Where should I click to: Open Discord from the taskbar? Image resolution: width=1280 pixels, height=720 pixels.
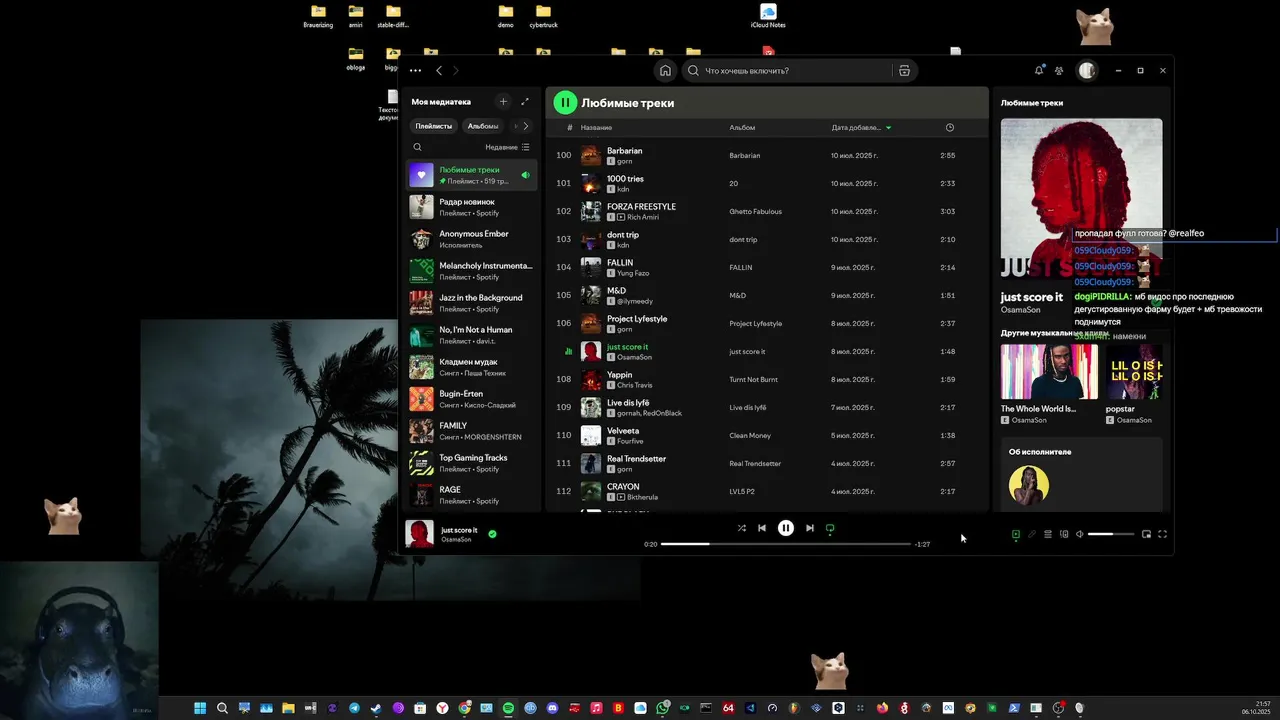point(553,708)
